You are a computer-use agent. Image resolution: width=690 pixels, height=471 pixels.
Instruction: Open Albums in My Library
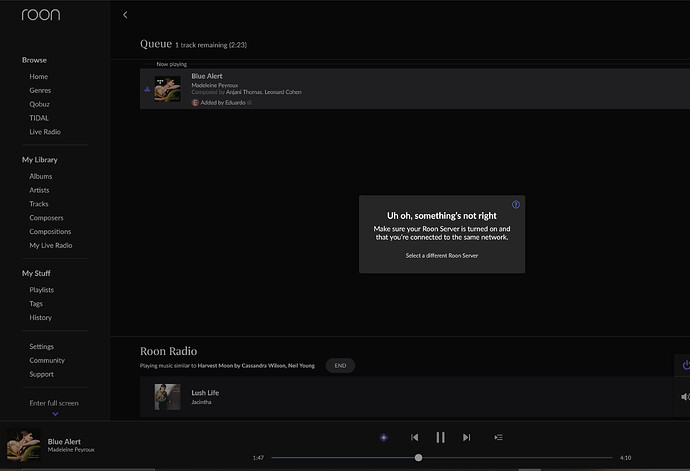pyautogui.click(x=40, y=176)
